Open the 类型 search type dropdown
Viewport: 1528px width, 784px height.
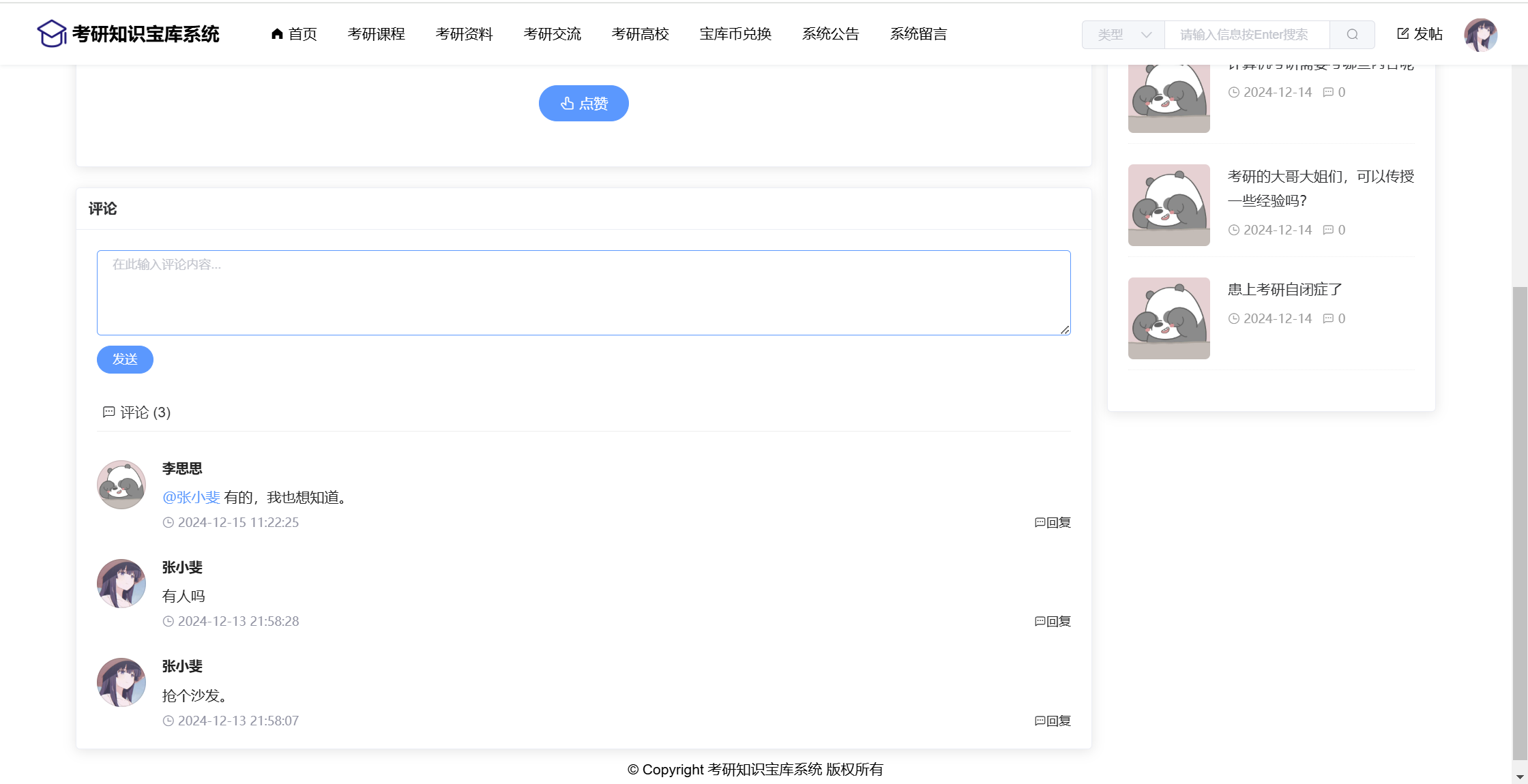[x=1123, y=35]
